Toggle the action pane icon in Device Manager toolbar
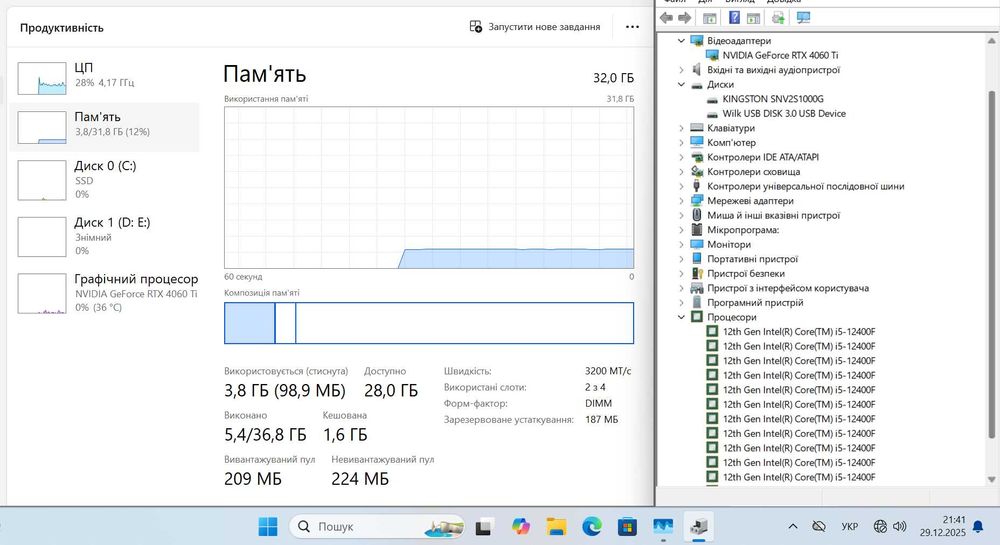Screen dimensions: 1000x545 click(753, 18)
